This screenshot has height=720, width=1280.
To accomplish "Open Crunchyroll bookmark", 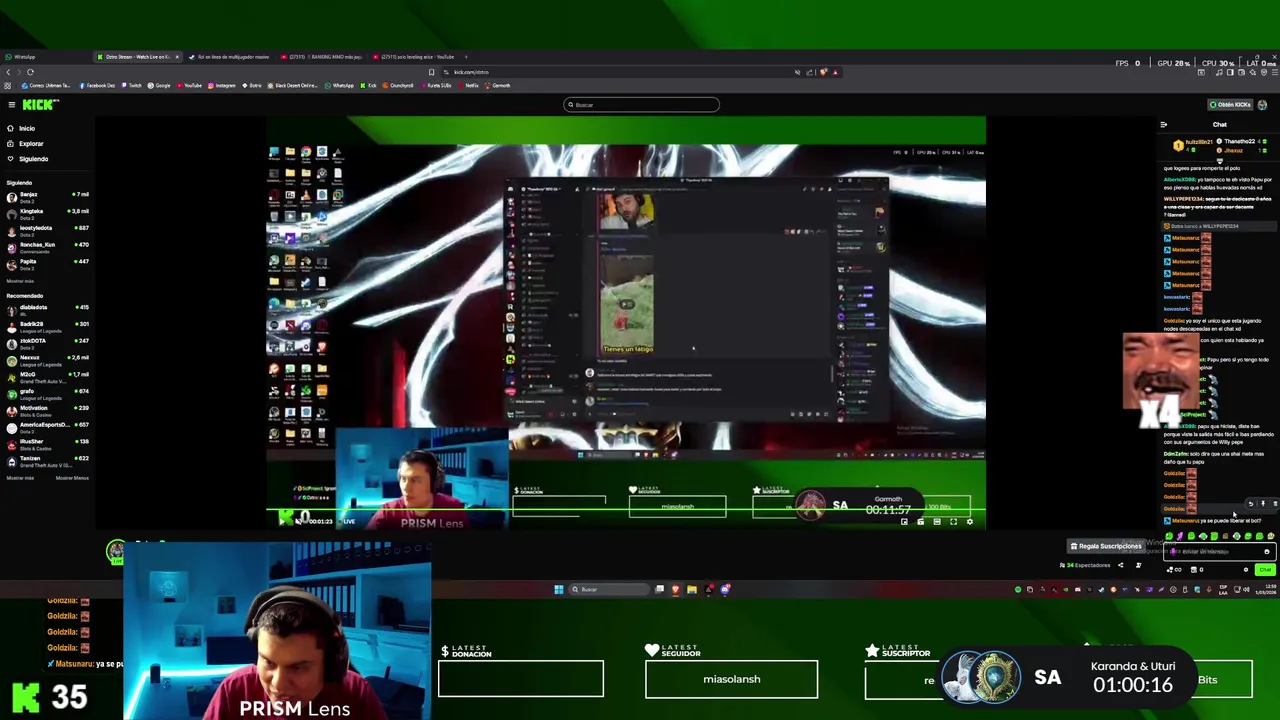I will coord(398,86).
